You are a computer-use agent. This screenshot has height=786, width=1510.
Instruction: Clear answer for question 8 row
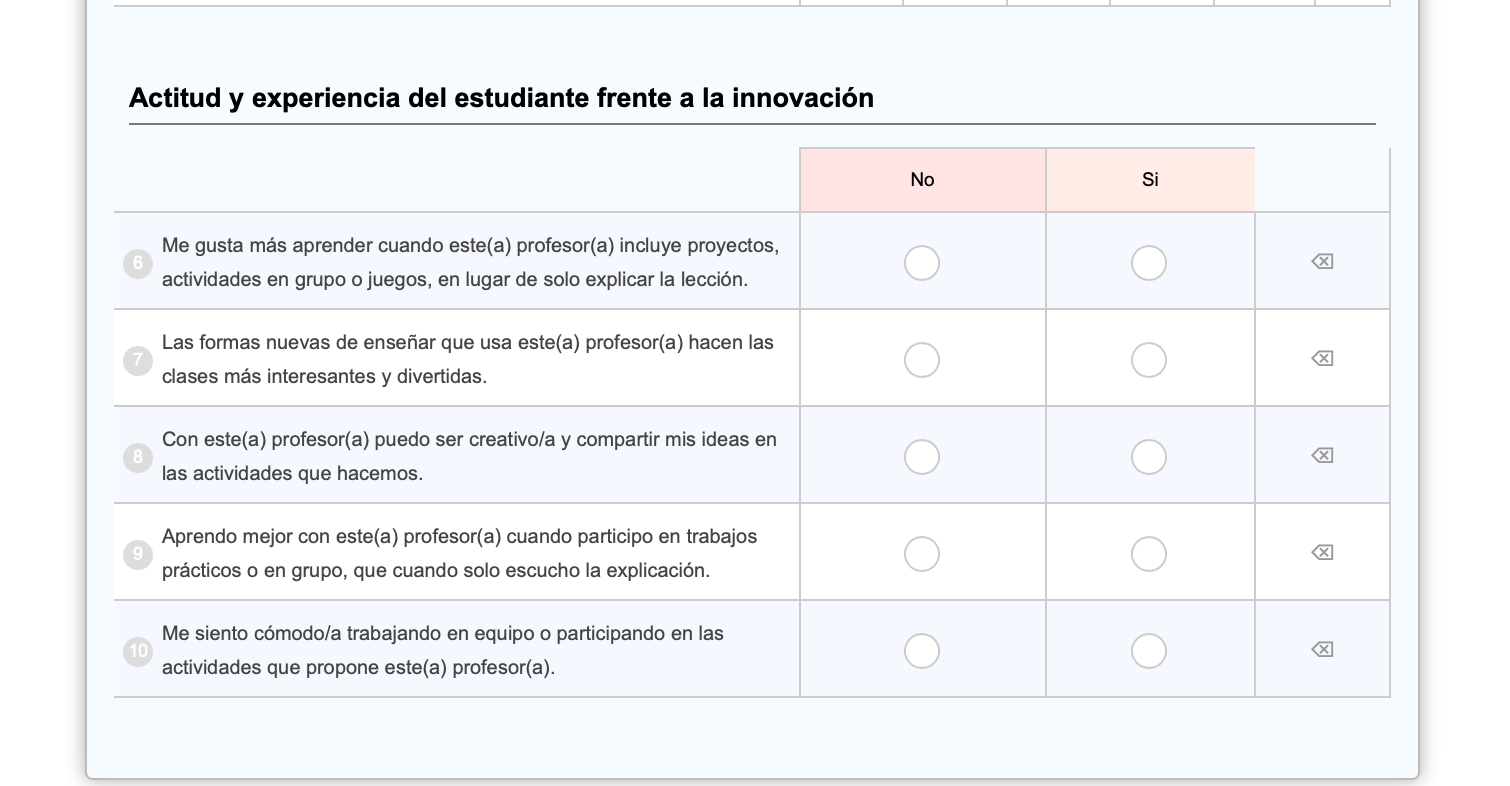pos(1322,456)
